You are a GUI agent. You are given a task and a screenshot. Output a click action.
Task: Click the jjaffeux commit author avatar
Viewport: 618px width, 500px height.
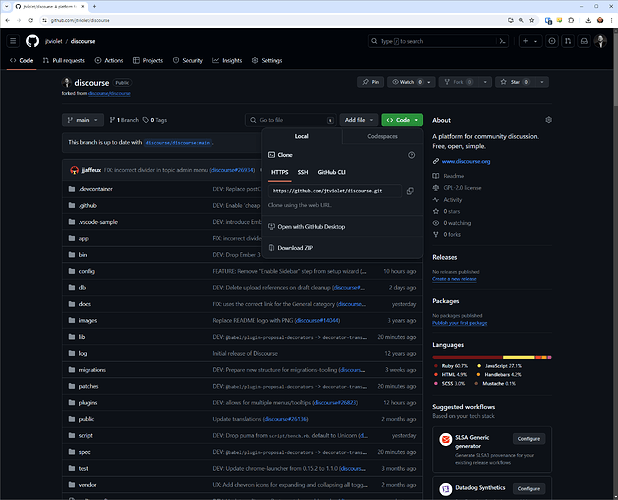coord(74,170)
